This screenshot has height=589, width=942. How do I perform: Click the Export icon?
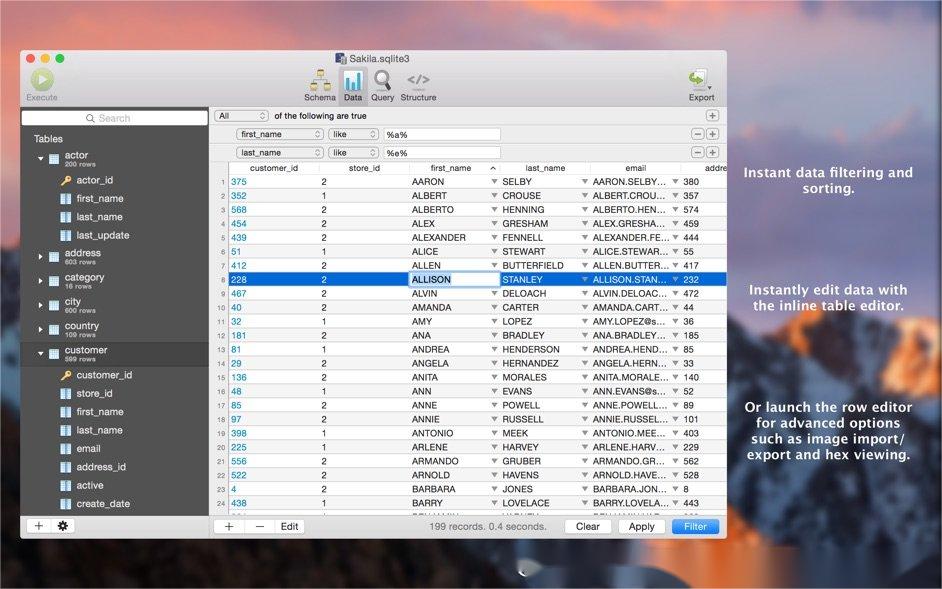(697, 79)
